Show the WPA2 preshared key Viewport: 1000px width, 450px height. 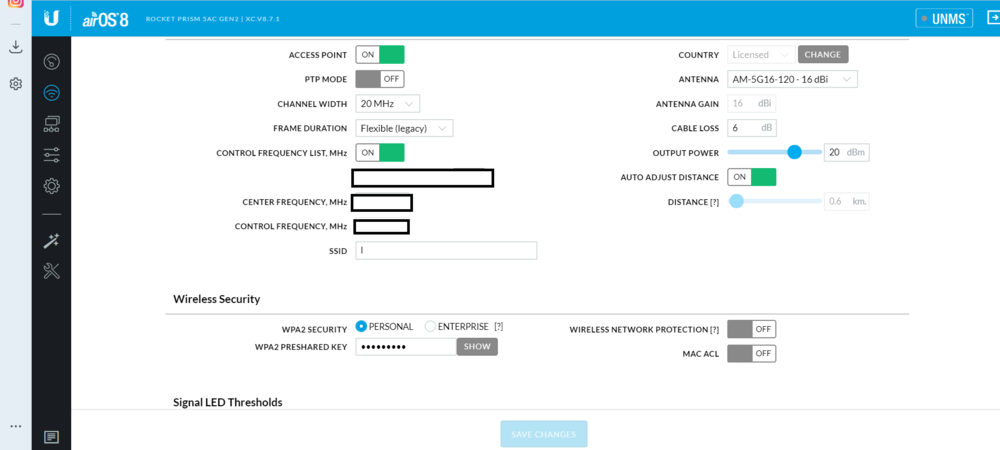[x=477, y=347]
